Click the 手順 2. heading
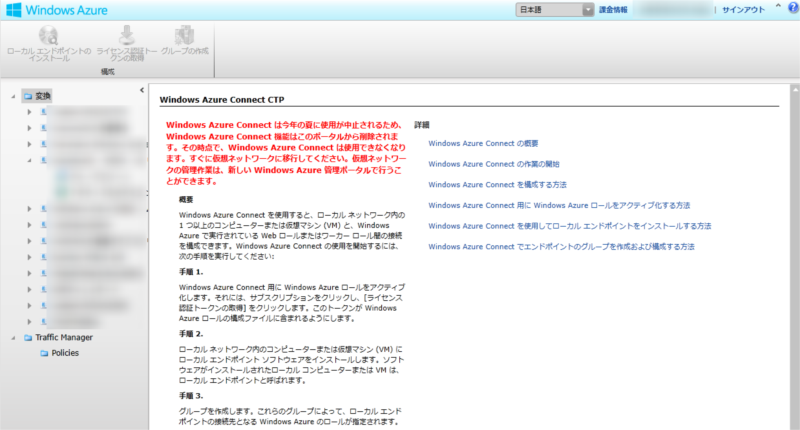This screenshot has height=430, width=800. pyautogui.click(x=191, y=334)
